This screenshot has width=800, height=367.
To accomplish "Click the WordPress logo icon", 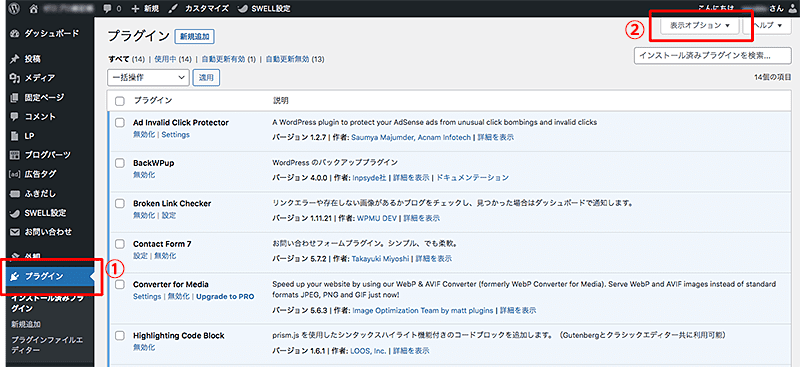I will pyautogui.click(x=14, y=8).
